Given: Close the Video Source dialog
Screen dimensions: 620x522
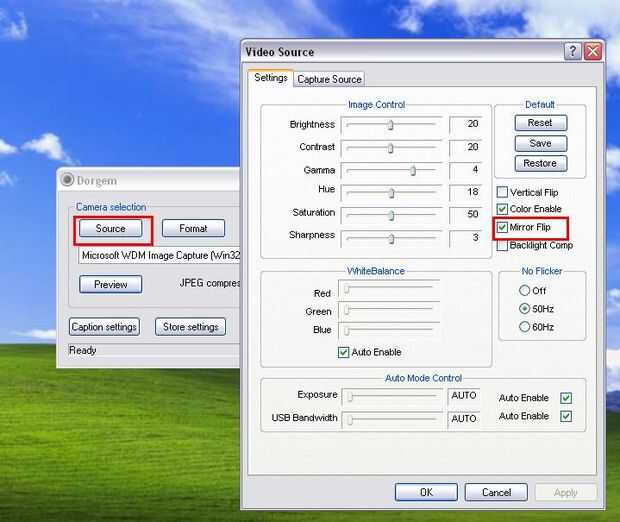Looking at the screenshot, I should [x=593, y=51].
